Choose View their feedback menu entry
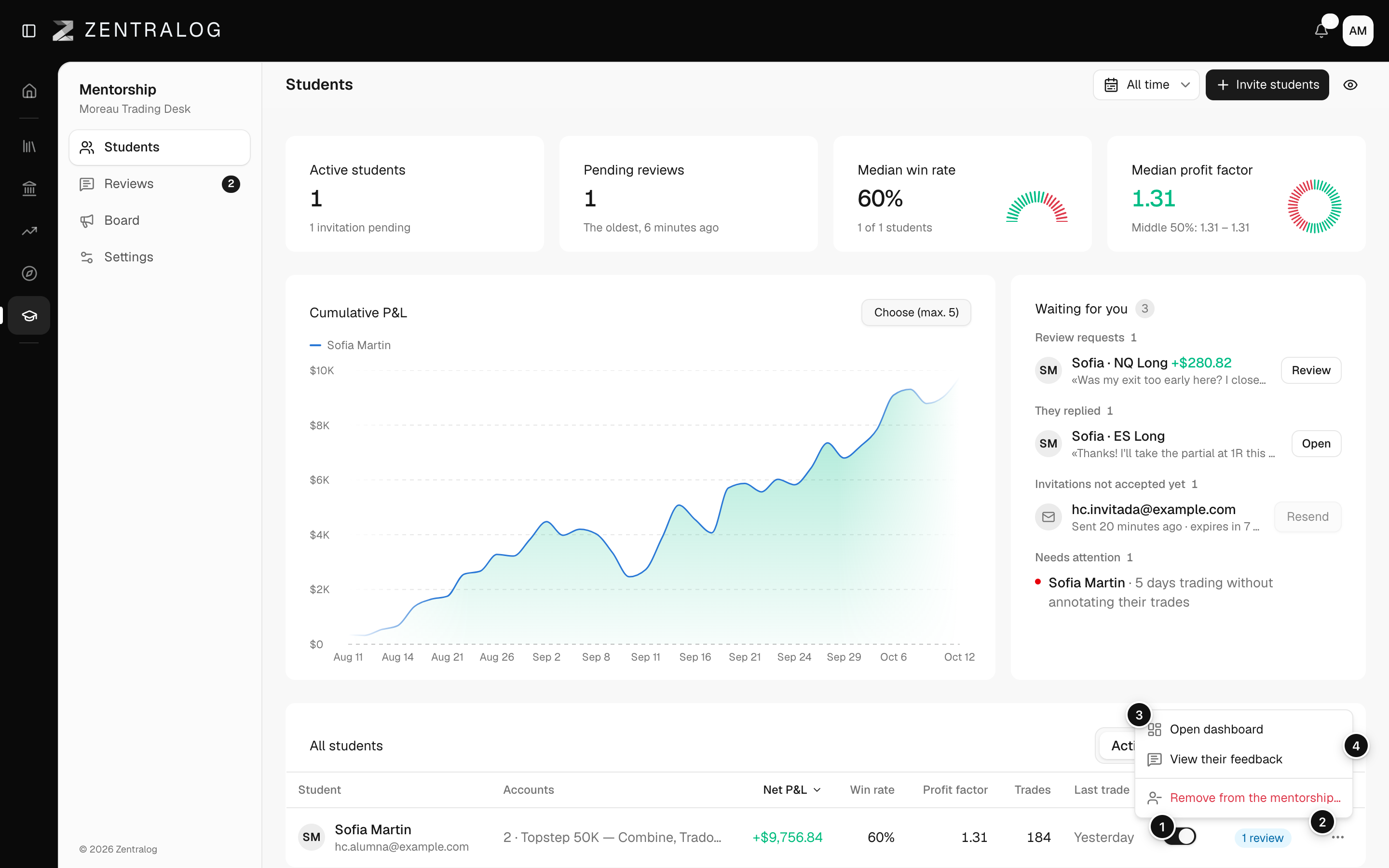 (x=1243, y=759)
